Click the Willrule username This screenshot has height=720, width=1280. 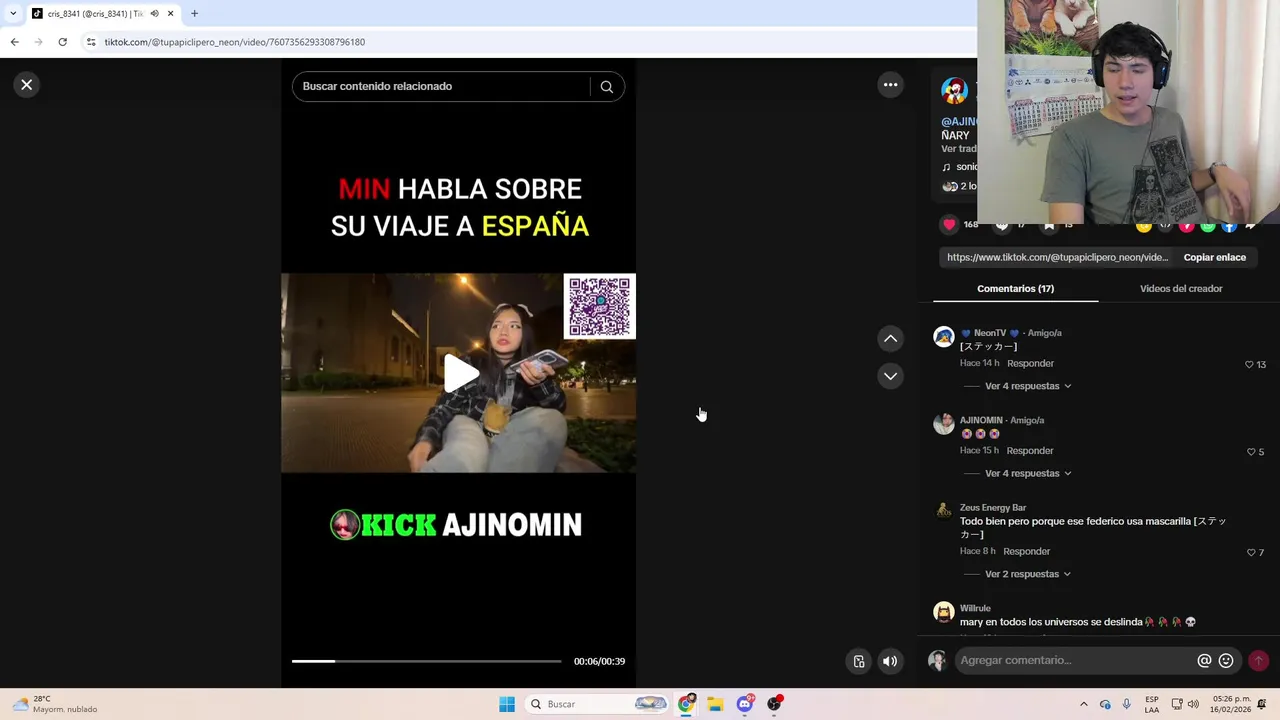point(975,608)
